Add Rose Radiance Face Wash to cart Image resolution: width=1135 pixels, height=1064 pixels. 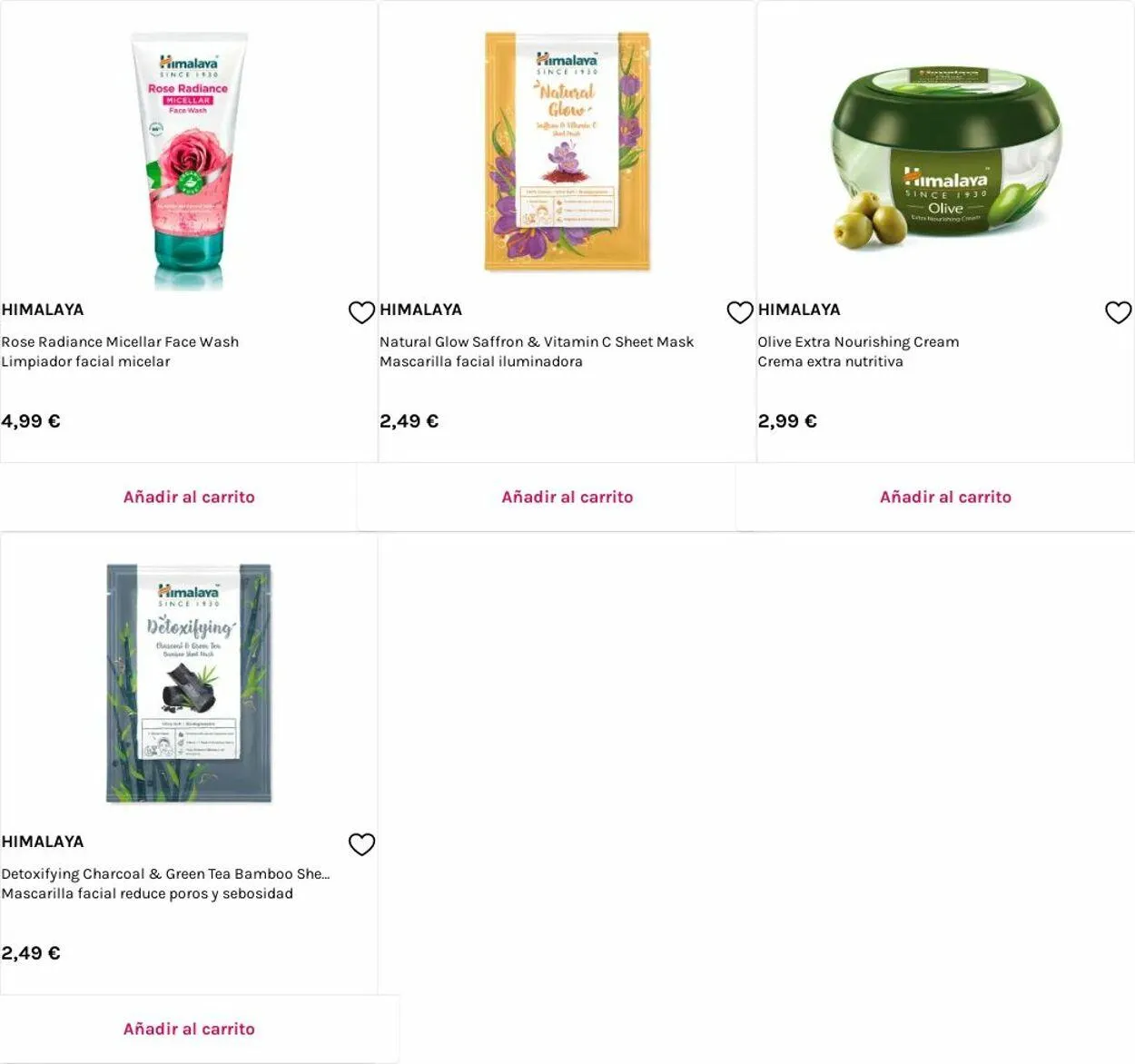189,497
